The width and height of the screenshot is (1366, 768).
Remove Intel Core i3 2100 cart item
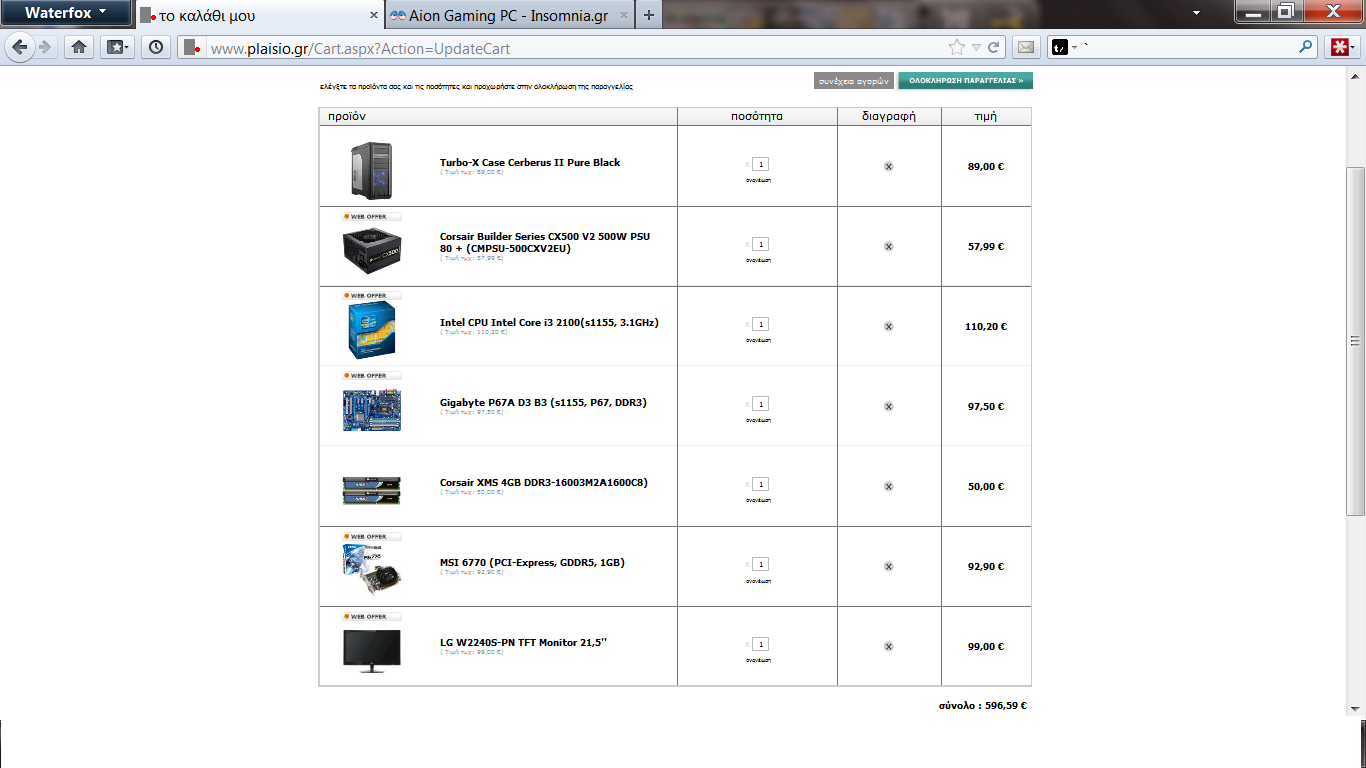click(x=888, y=326)
